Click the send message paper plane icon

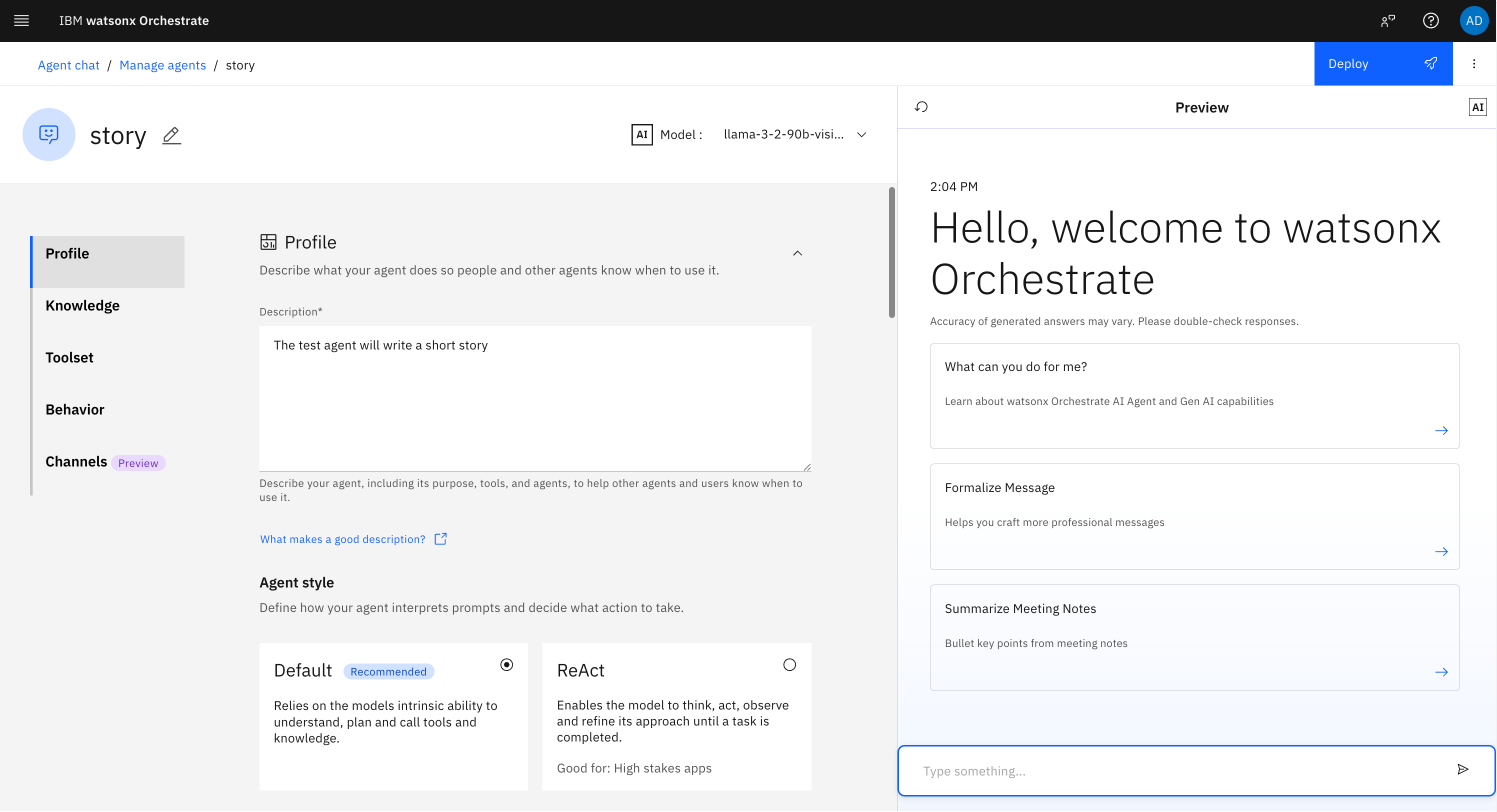tap(1463, 769)
